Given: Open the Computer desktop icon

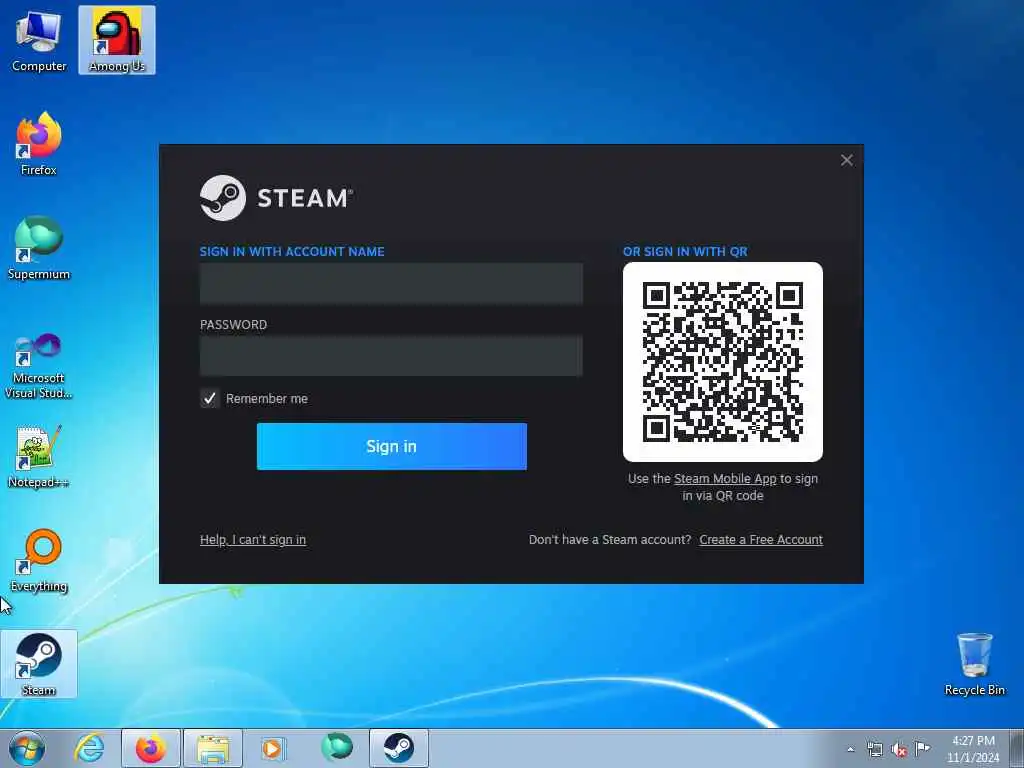Looking at the screenshot, I should (39, 40).
